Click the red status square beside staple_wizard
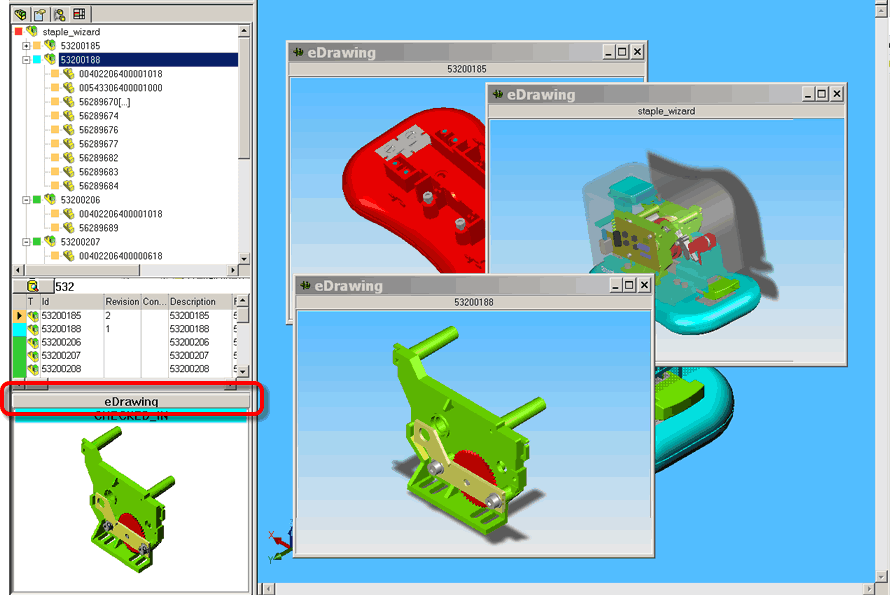Image resolution: width=890 pixels, height=595 pixels. coord(19,31)
